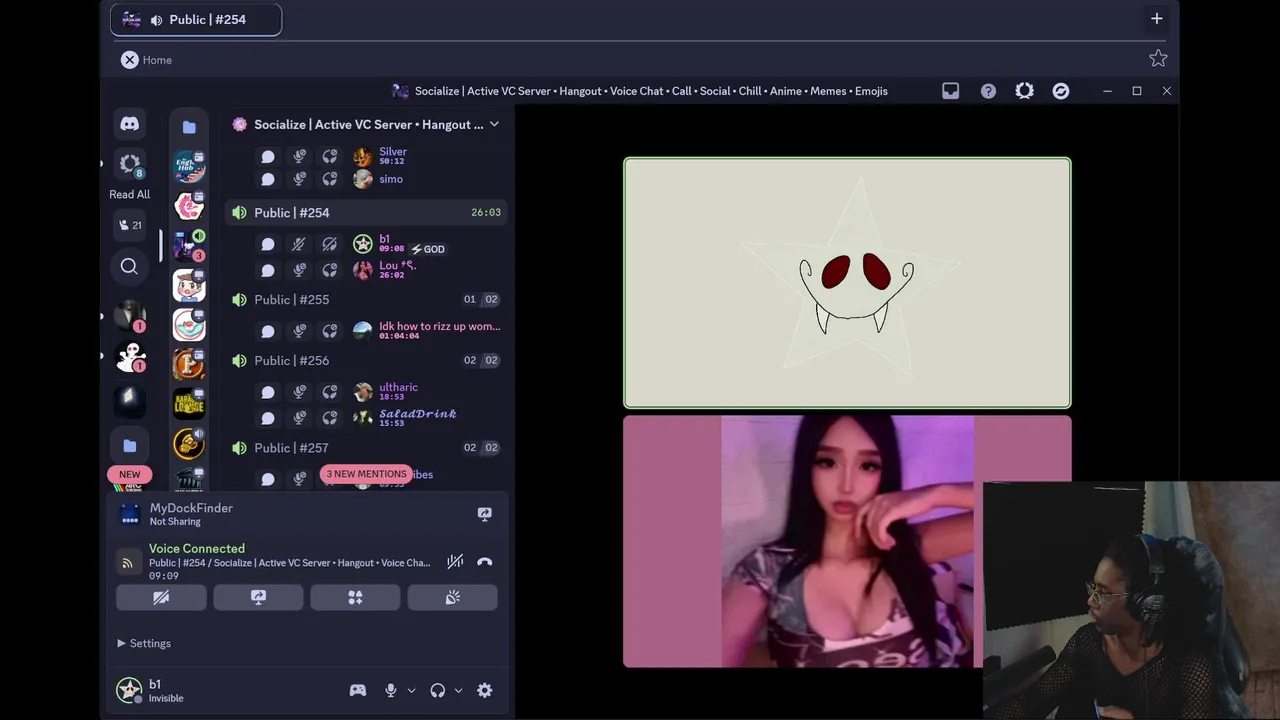Add a new tab with plus
This screenshot has height=720, width=1280.
point(1157,19)
